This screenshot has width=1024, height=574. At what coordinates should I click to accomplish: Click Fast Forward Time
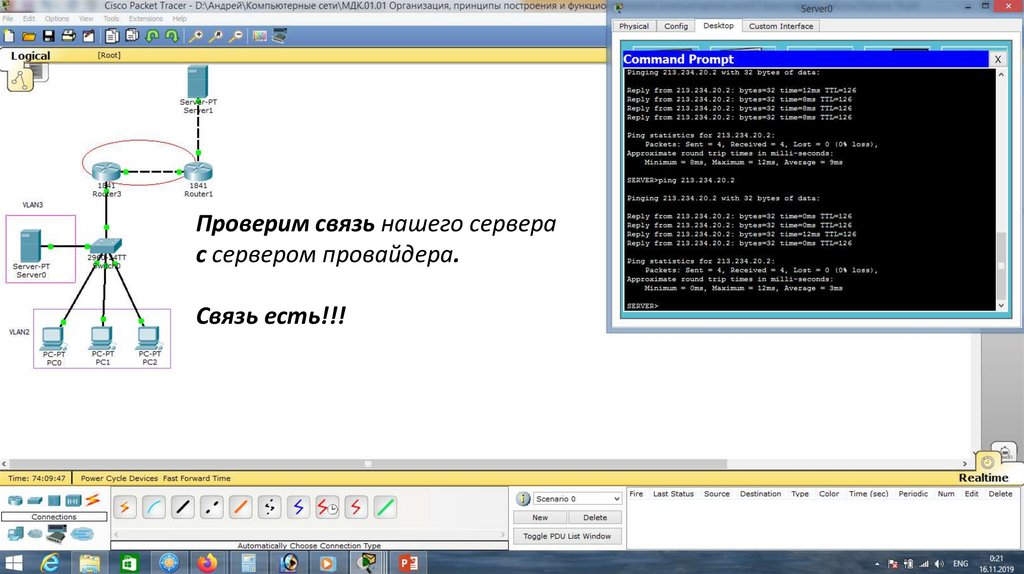click(197, 478)
